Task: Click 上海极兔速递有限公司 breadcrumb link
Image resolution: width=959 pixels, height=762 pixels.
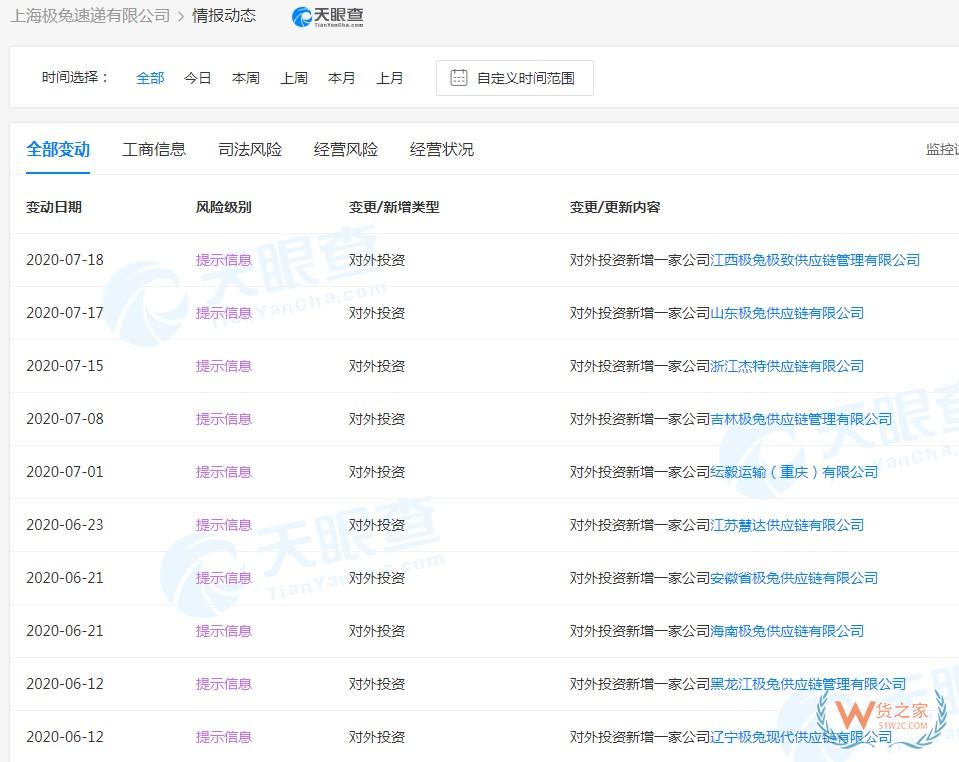Action: click(x=91, y=16)
